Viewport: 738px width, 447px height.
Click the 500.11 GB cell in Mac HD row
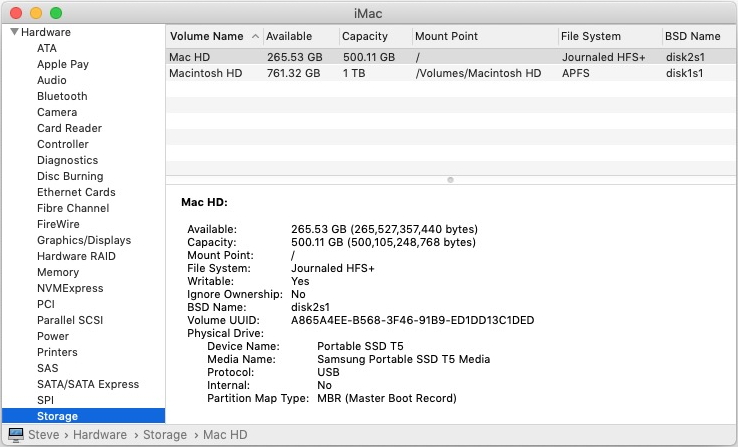pos(369,57)
